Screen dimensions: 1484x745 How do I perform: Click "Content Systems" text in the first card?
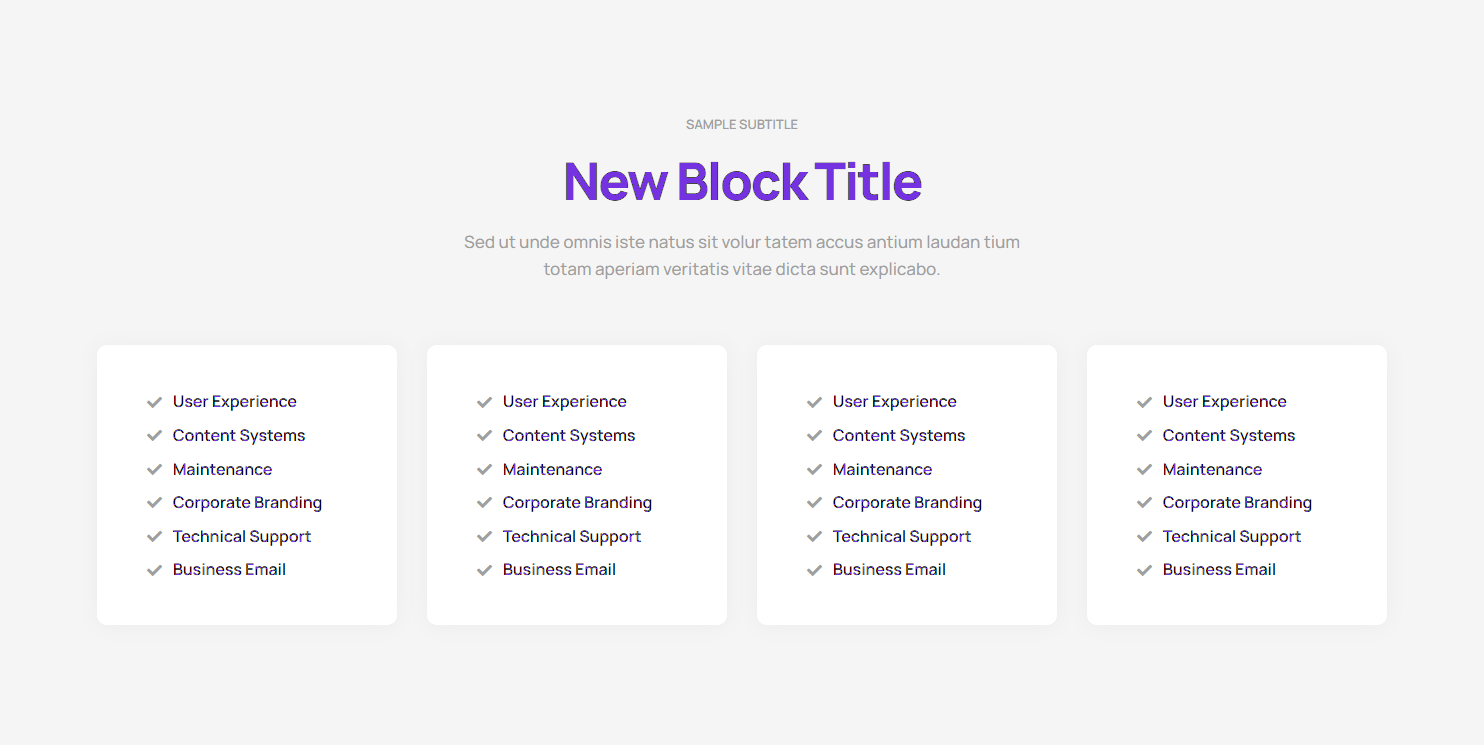click(239, 436)
